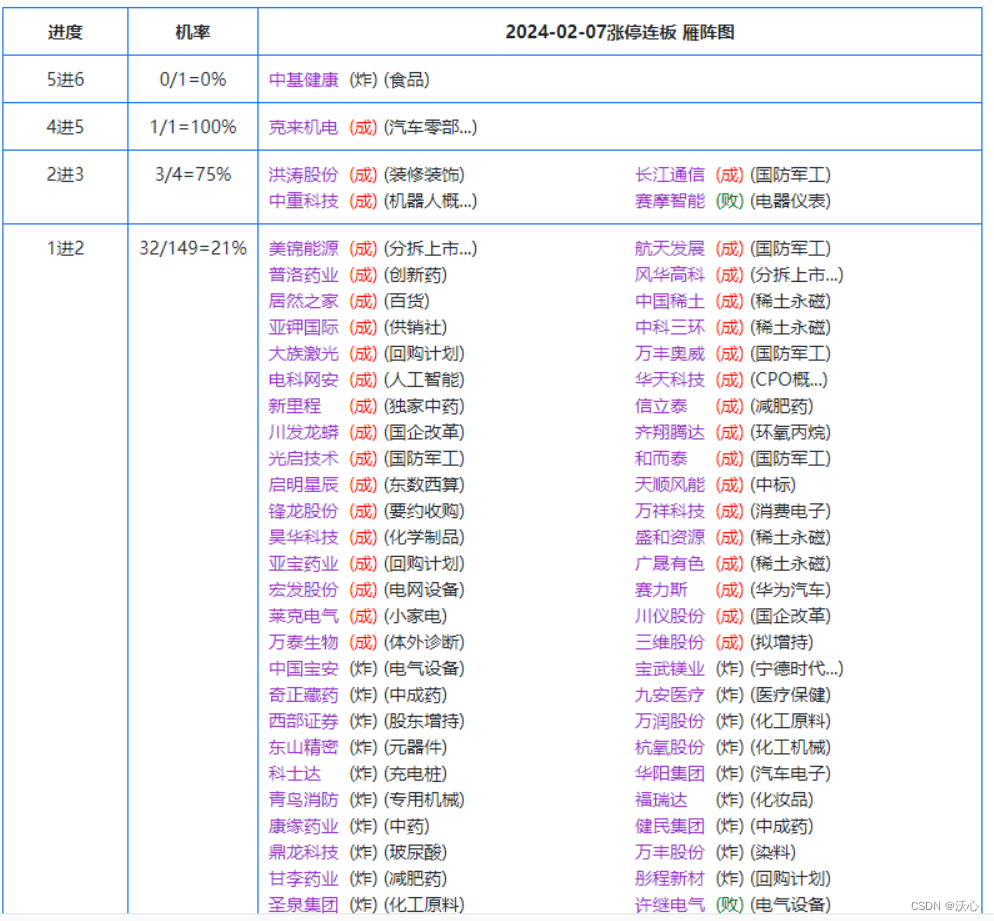Click the 2024-02-07涨停连板 雁阵图 header

coord(620,32)
